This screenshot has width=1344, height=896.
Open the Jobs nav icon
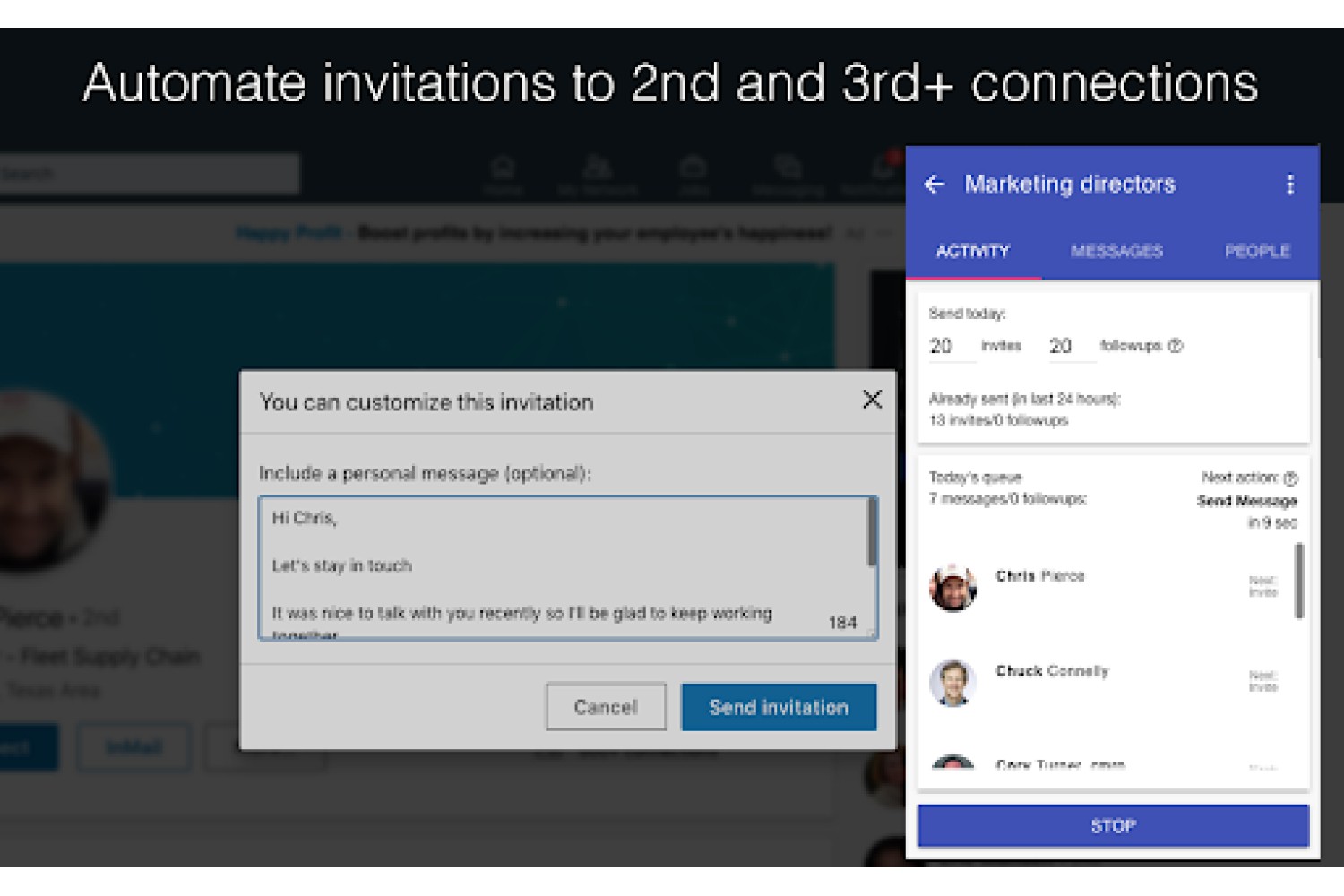coord(693,176)
